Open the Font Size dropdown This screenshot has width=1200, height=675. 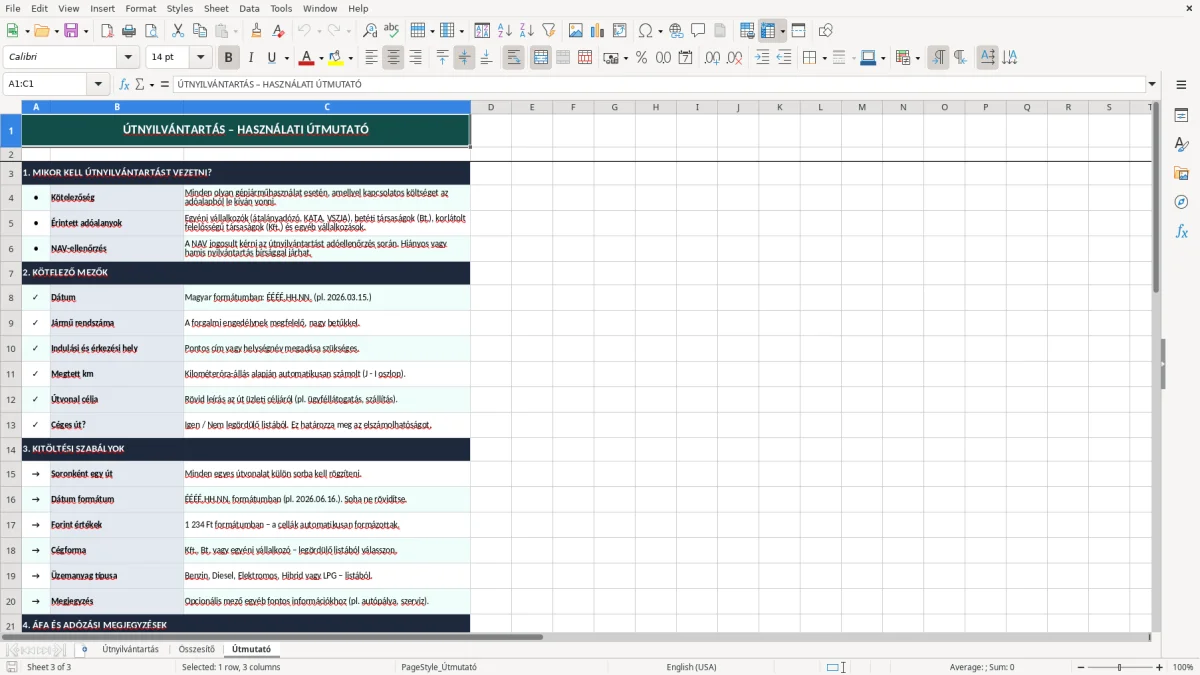(x=201, y=58)
